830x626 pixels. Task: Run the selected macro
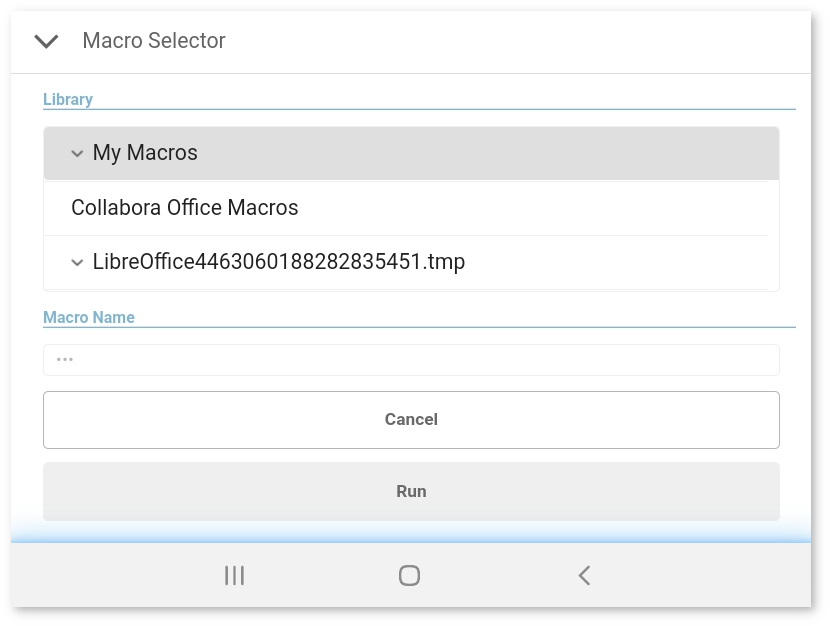click(411, 491)
